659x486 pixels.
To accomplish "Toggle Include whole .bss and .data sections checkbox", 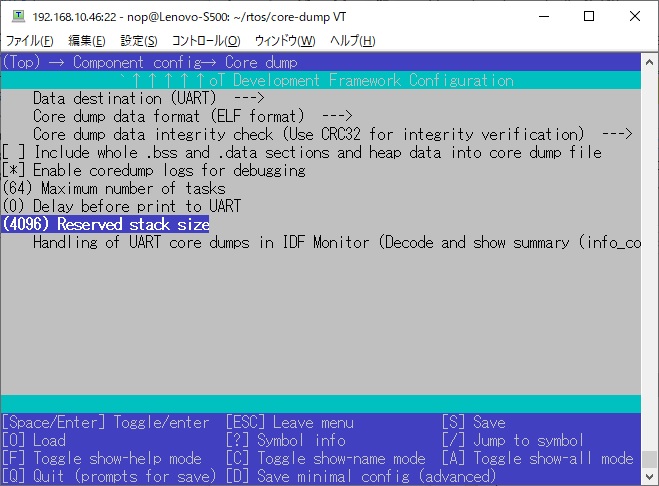I will coord(13,152).
